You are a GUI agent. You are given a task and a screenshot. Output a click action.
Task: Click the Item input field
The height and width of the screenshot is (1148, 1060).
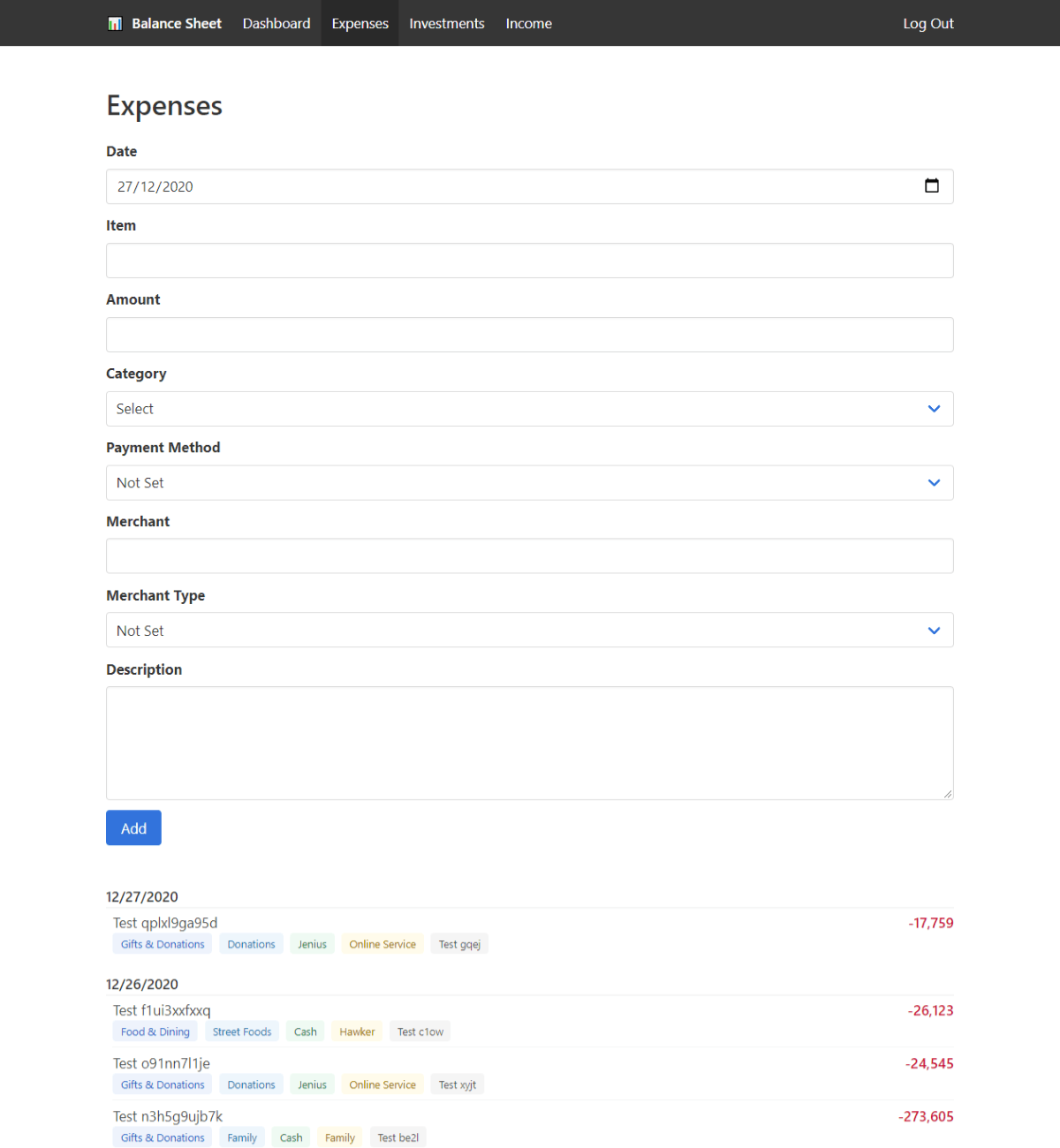tap(529, 261)
